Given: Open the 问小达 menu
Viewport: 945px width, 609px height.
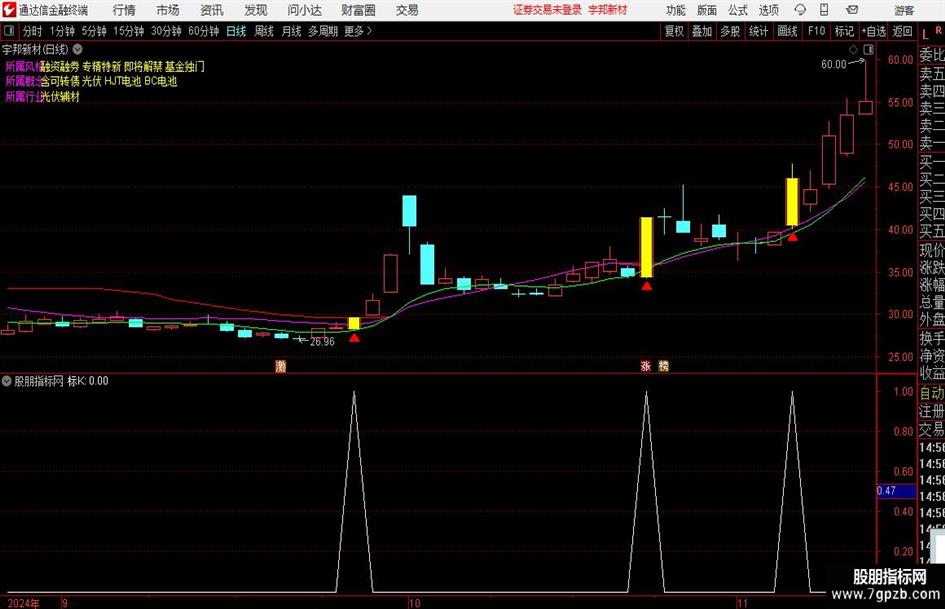Looking at the screenshot, I should [x=304, y=10].
